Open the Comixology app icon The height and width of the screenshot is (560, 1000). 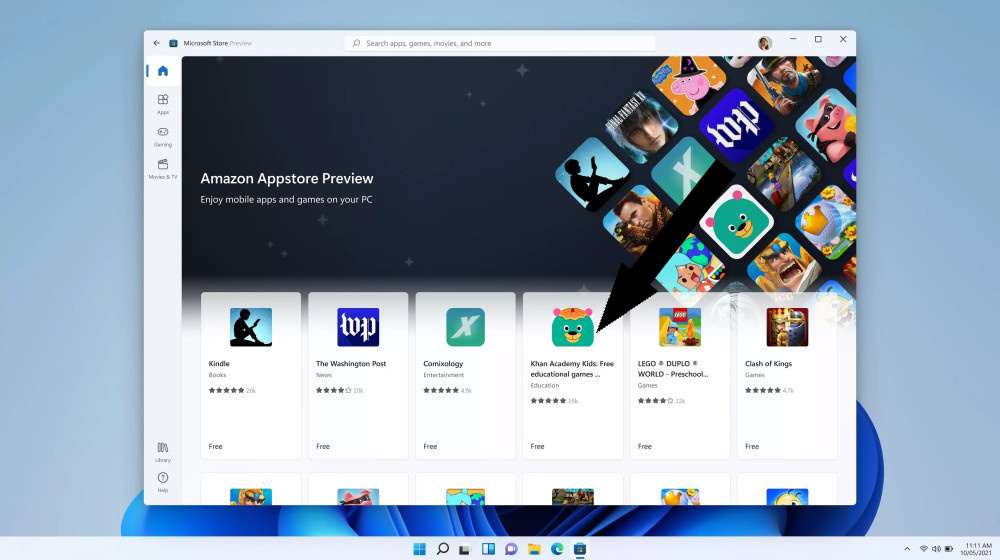(465, 327)
